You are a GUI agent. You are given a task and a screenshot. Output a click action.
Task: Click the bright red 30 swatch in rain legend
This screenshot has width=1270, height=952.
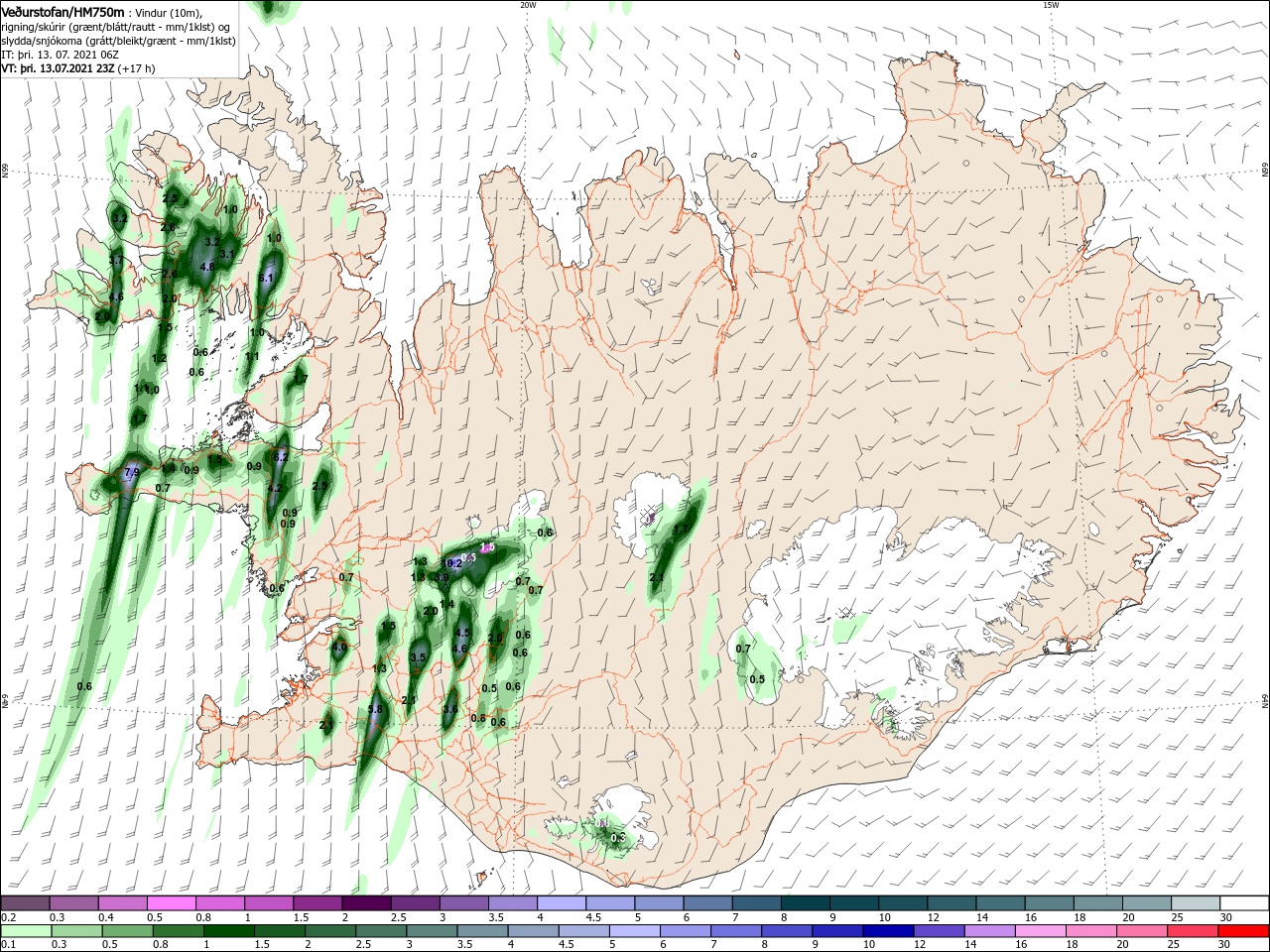point(1244,931)
